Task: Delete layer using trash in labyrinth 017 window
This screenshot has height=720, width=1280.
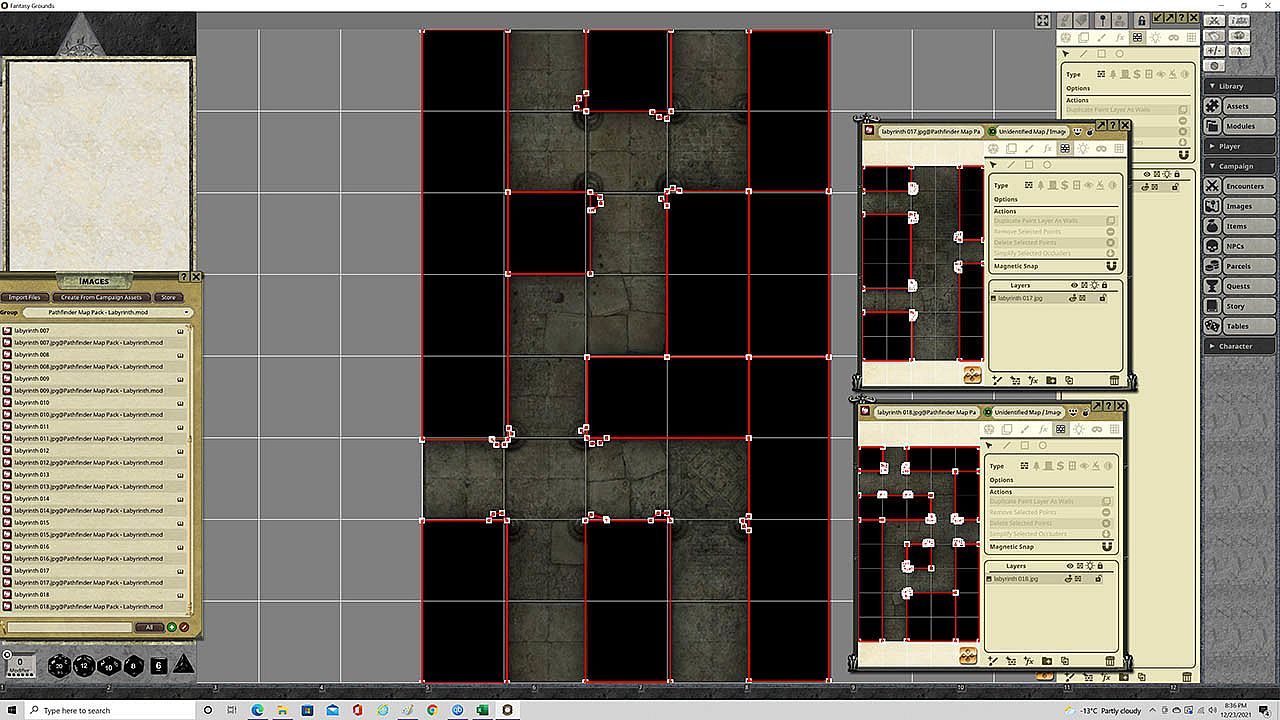Action: 1114,380
